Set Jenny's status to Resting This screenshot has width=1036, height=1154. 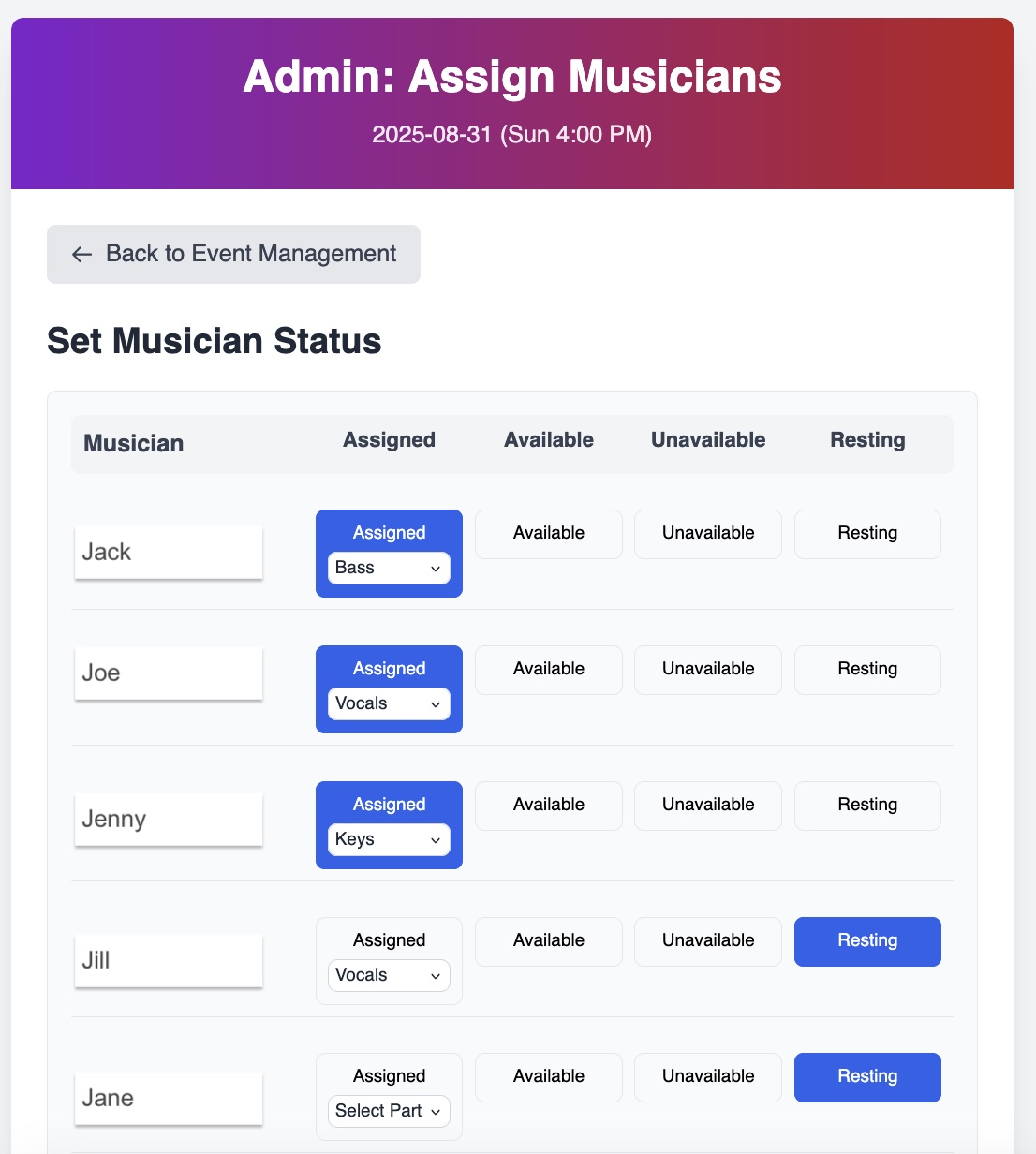click(x=867, y=806)
